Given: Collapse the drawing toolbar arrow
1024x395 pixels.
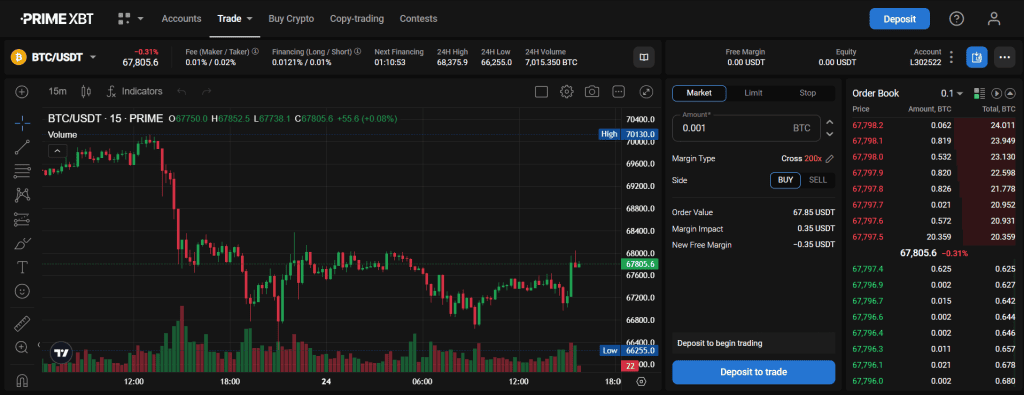Looking at the screenshot, I should pos(39,345).
